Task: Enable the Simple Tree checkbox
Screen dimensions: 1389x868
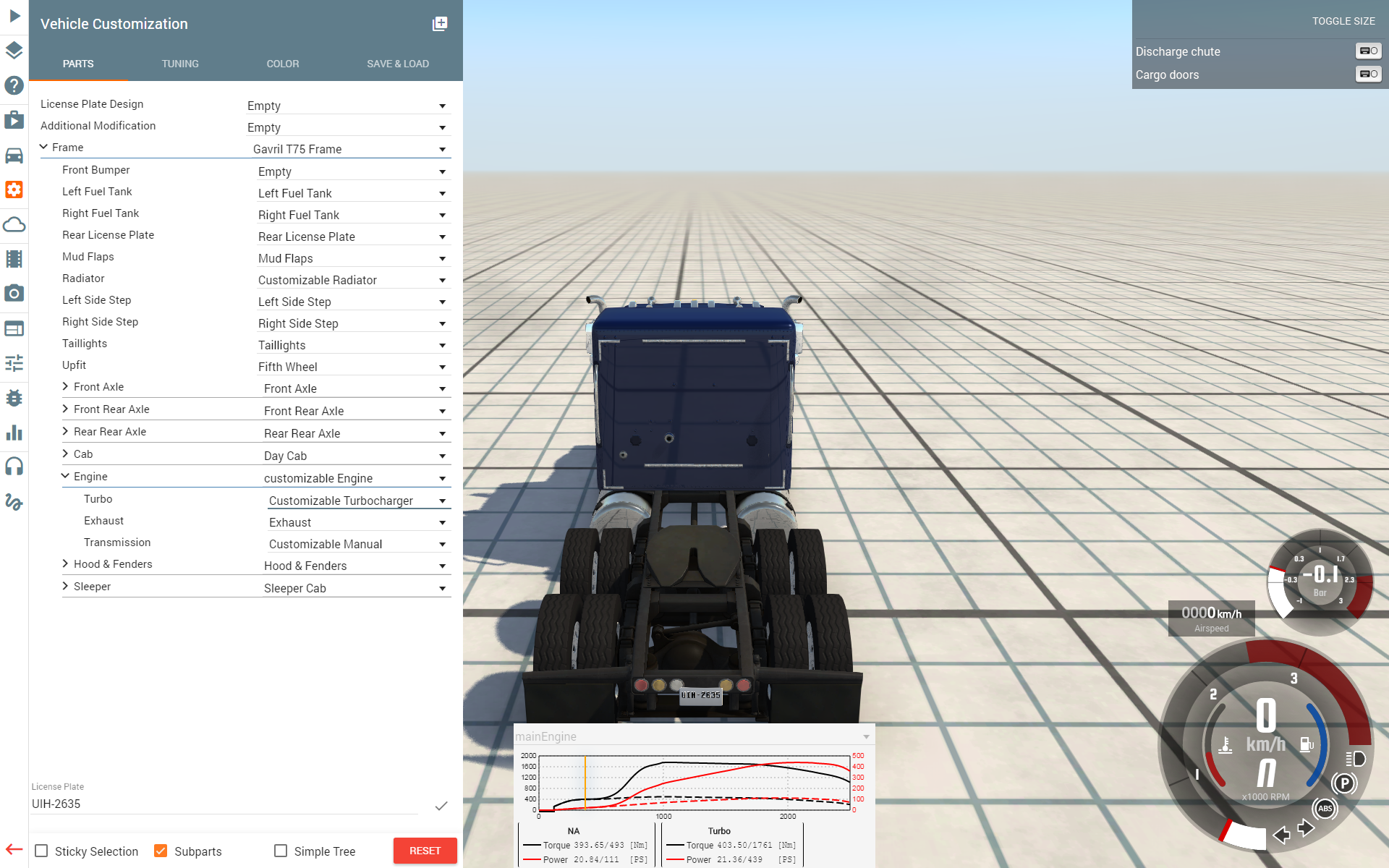Action: coord(281,851)
